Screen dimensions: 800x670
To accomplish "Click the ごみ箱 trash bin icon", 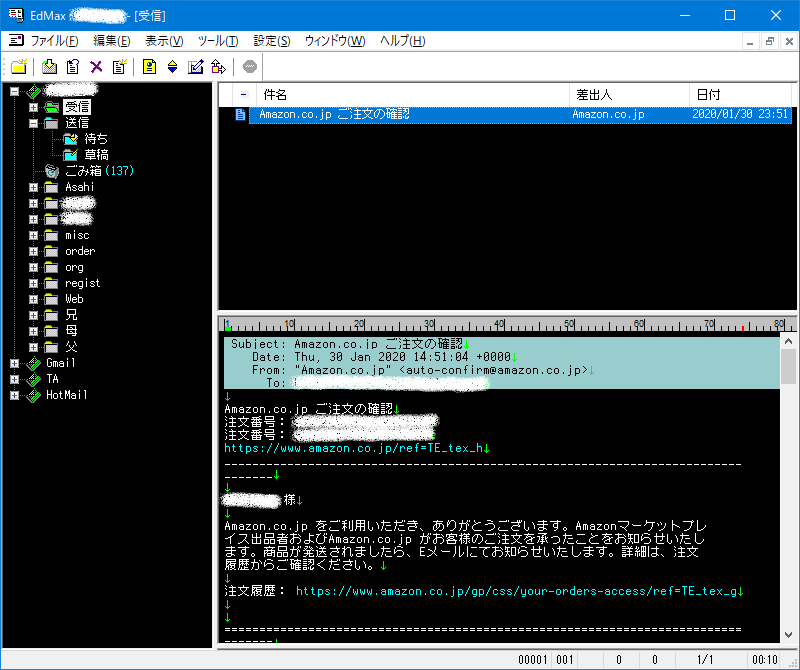I will click(x=52, y=171).
